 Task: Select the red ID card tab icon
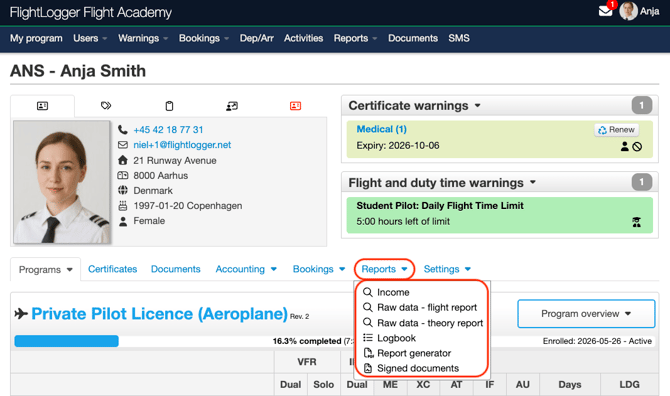coord(295,106)
